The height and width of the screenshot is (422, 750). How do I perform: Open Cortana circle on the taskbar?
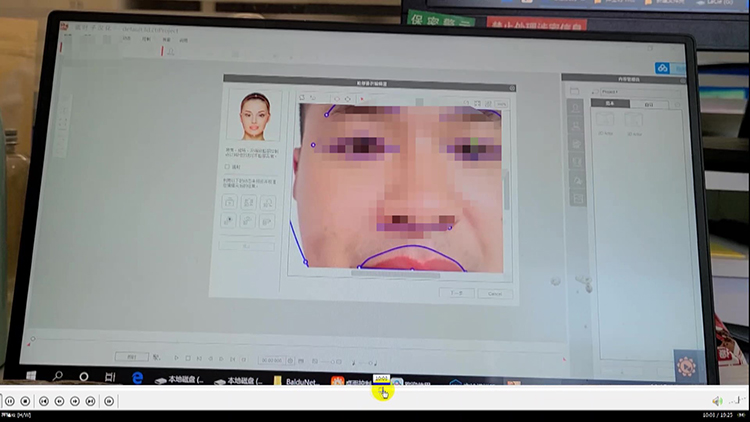[x=84, y=377]
